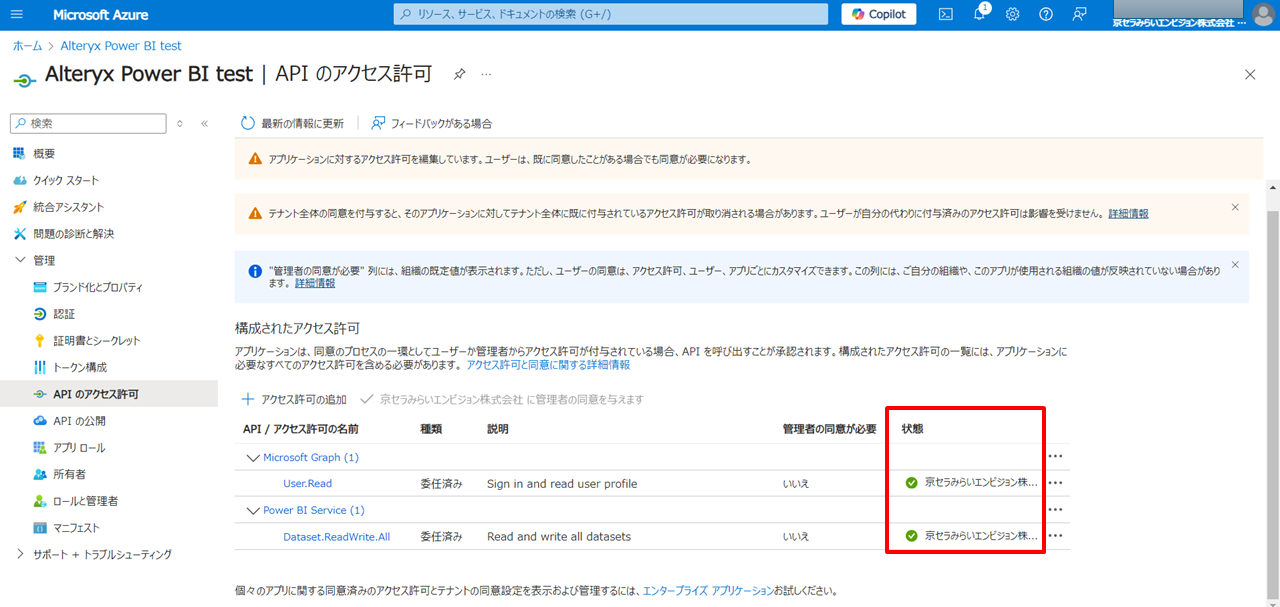Open the ellipsis menu for Power BI Service row

point(1055,510)
